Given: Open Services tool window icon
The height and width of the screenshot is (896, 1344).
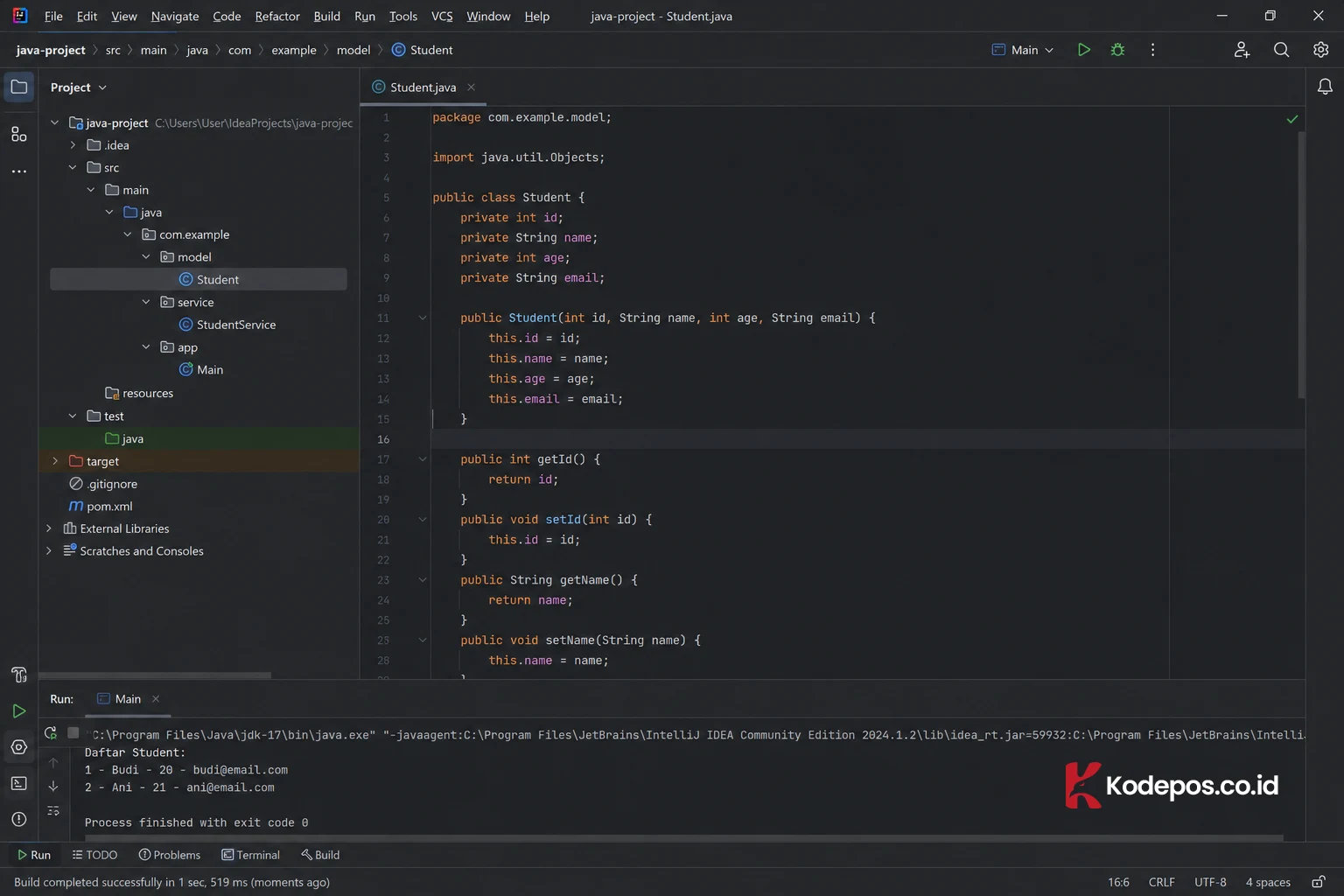Looking at the screenshot, I should [x=19, y=747].
